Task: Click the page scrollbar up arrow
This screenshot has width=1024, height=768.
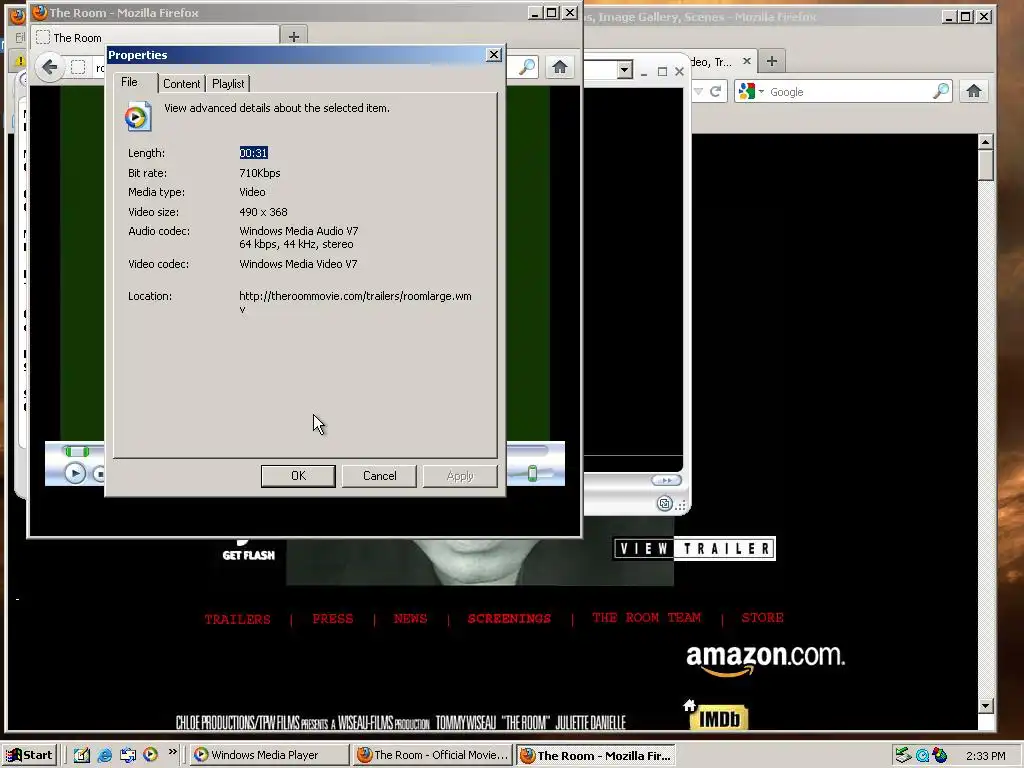Action: pyautogui.click(x=985, y=141)
